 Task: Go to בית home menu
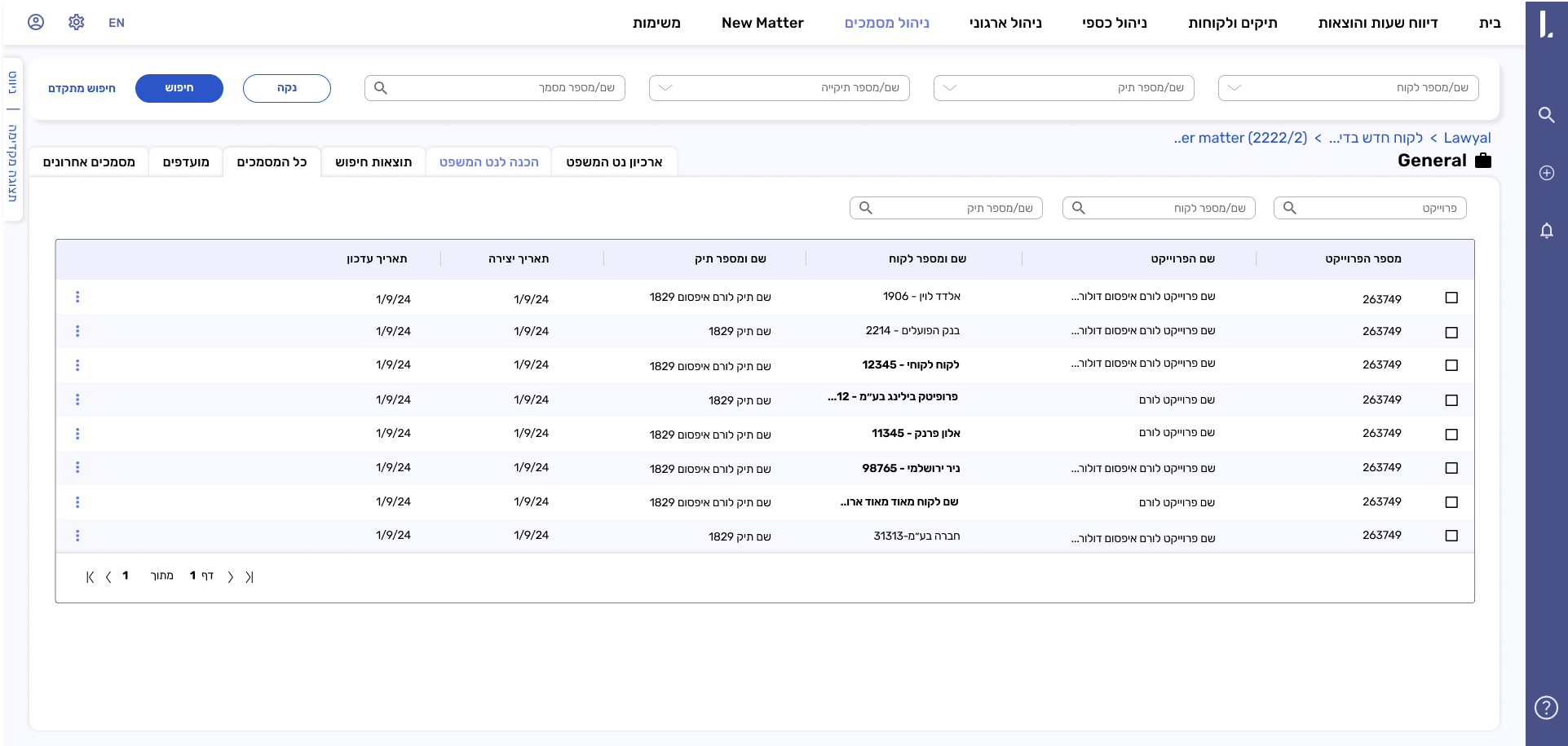(x=1490, y=23)
